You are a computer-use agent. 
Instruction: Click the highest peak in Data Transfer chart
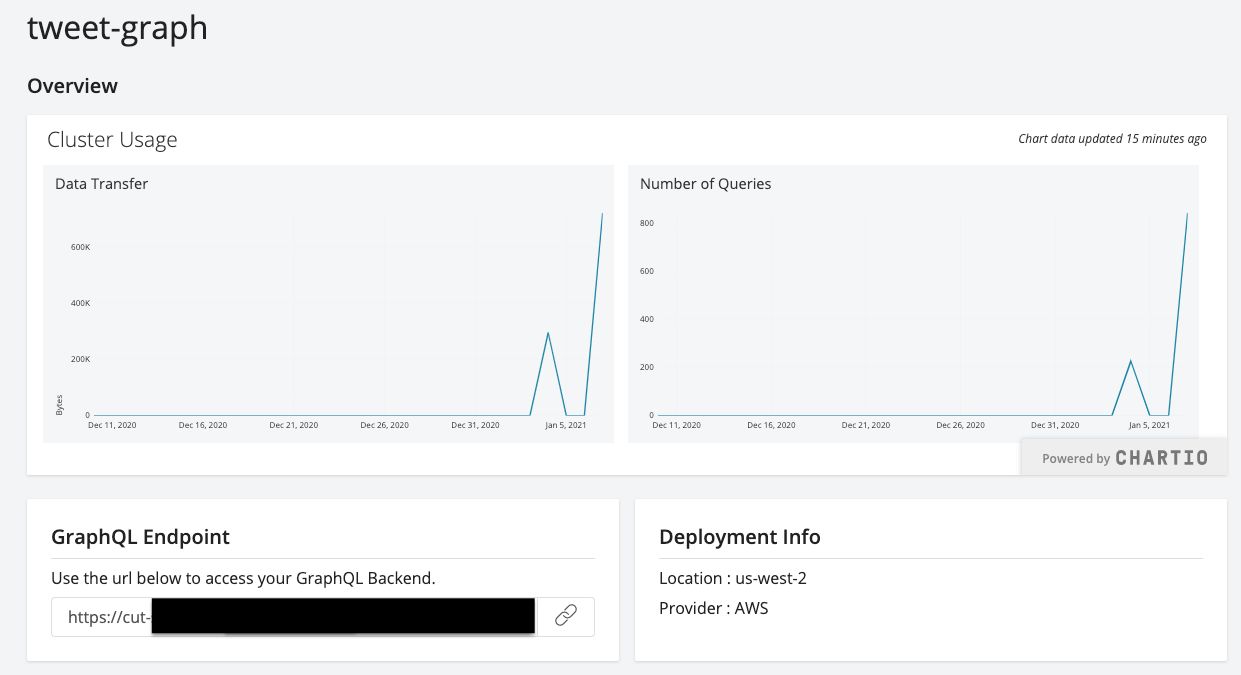[x=602, y=214]
